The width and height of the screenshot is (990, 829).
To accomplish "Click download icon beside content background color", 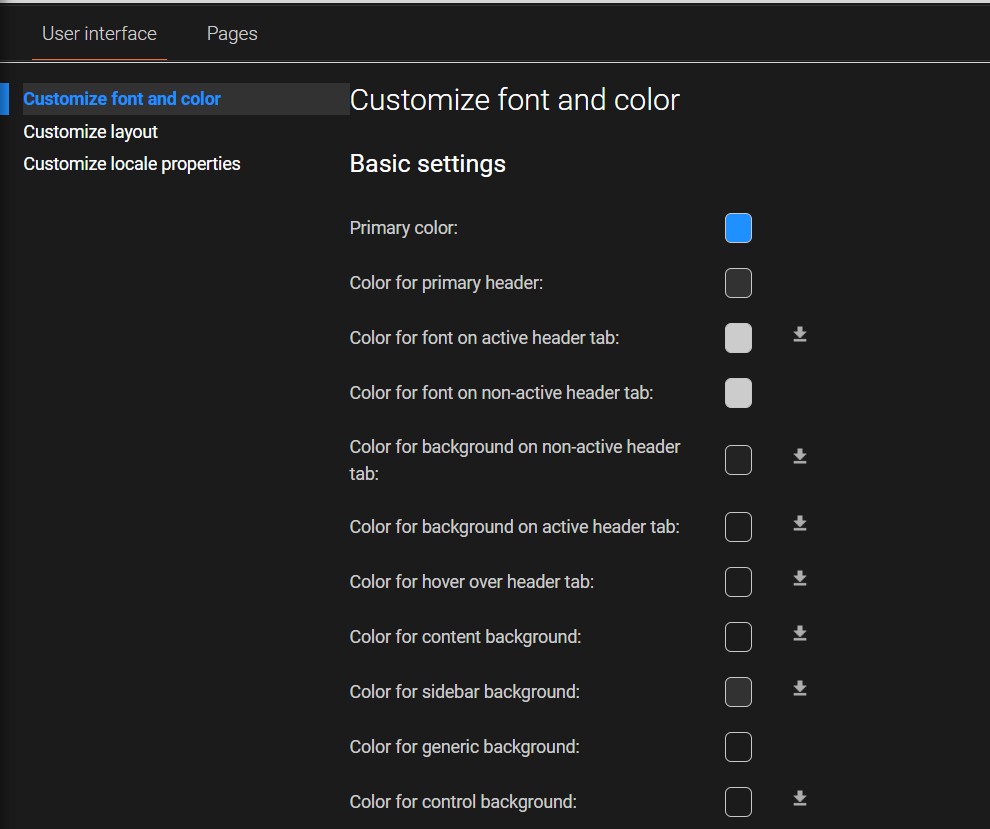I will pyautogui.click(x=800, y=634).
